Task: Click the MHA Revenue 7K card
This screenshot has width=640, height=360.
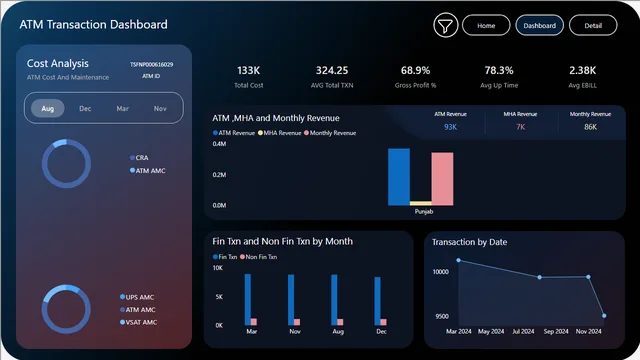Action: [x=520, y=121]
